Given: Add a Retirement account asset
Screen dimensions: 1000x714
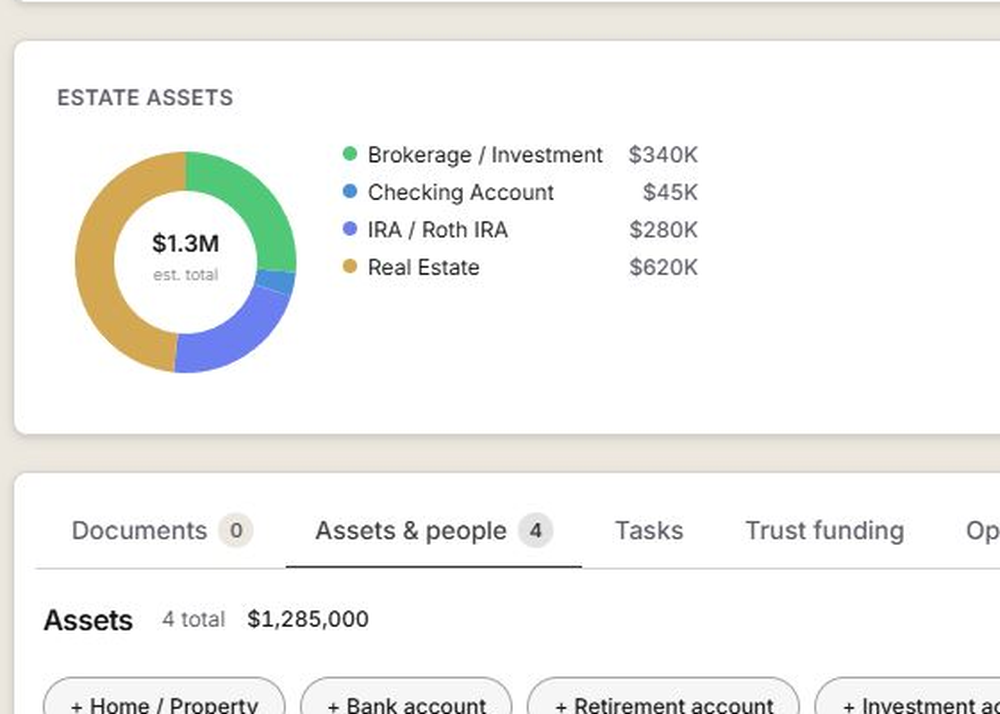Looking at the screenshot, I should pyautogui.click(x=663, y=696).
